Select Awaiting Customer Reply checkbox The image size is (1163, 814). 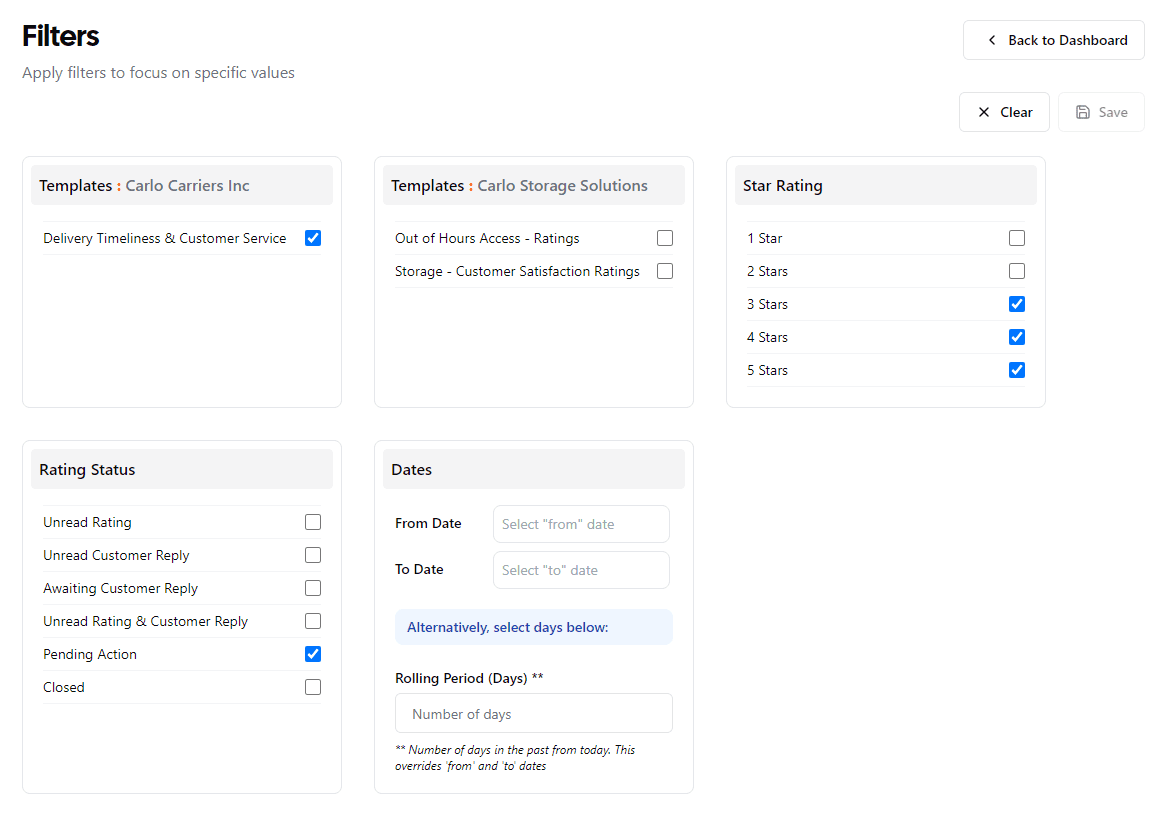pyautogui.click(x=313, y=588)
